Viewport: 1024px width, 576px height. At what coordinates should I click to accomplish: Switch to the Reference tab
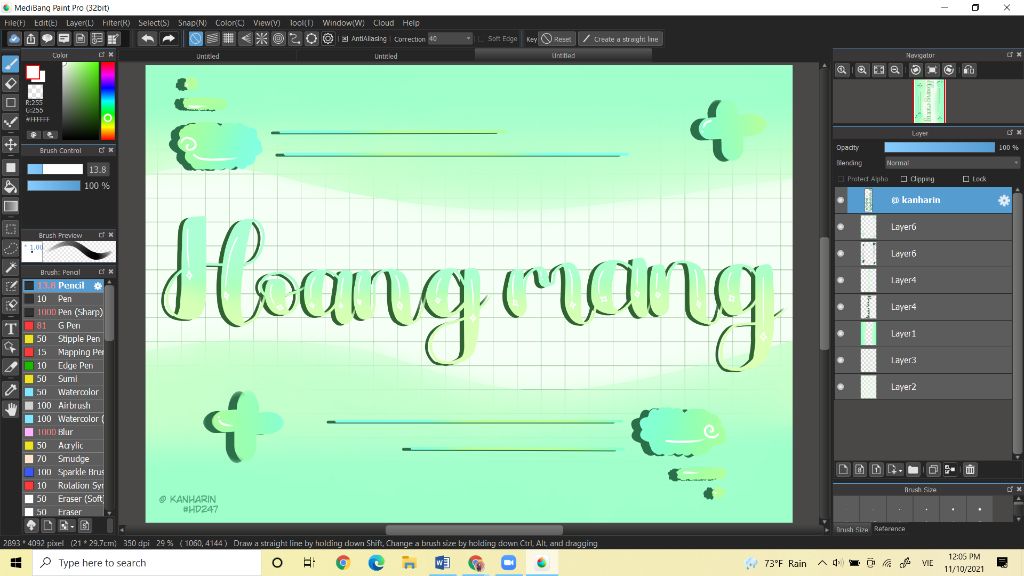point(889,529)
